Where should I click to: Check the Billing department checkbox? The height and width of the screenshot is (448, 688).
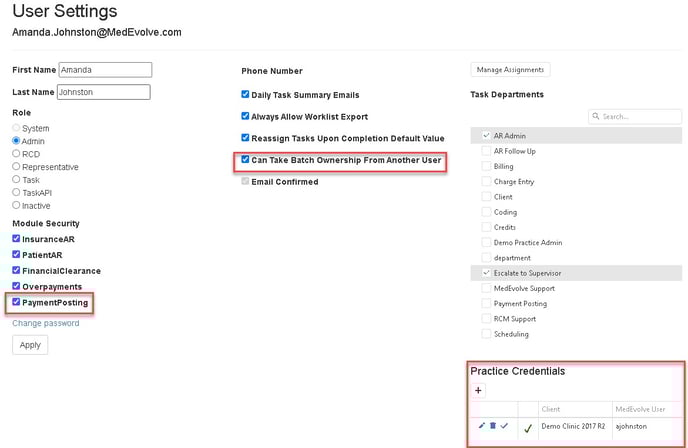pyautogui.click(x=486, y=167)
